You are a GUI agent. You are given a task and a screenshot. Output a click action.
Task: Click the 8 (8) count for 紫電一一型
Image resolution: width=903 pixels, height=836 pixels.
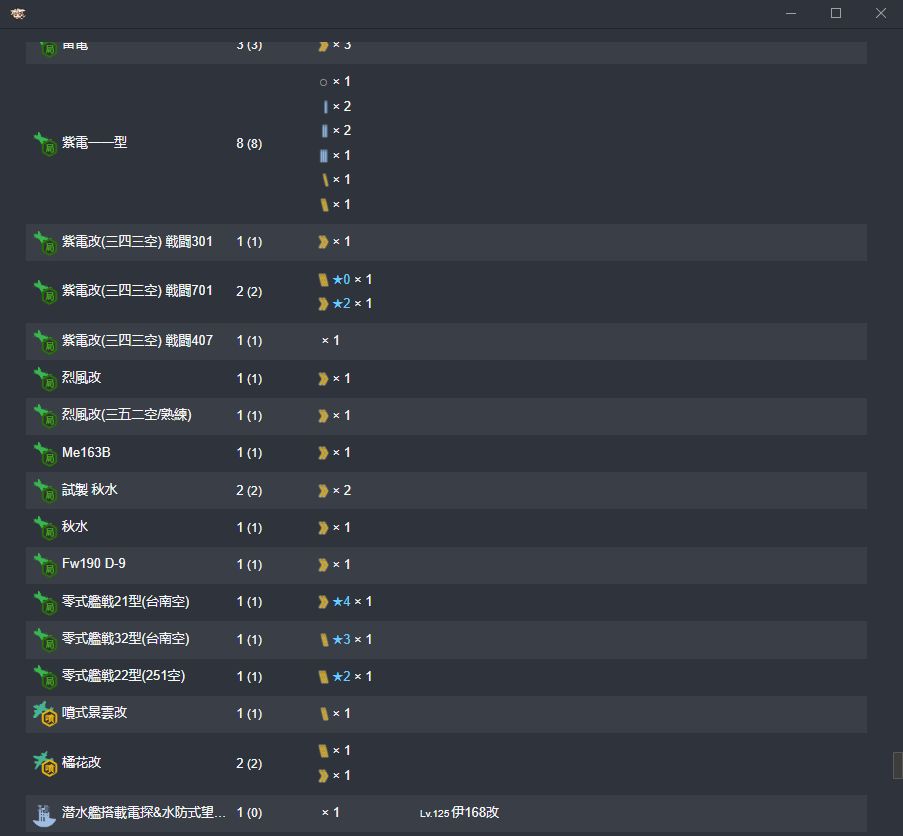249,143
